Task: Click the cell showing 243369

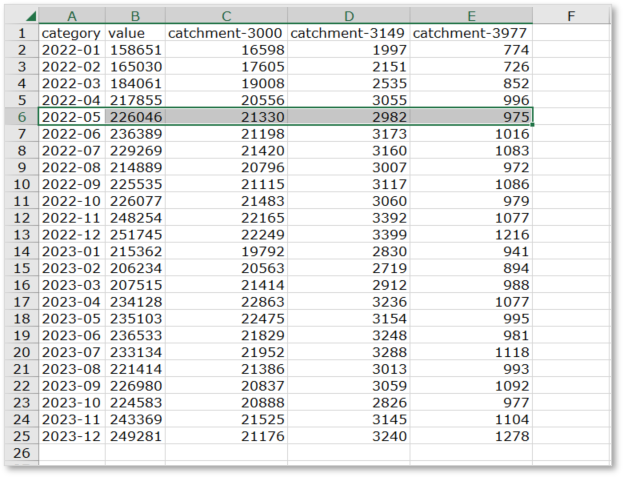Action: 134,417
